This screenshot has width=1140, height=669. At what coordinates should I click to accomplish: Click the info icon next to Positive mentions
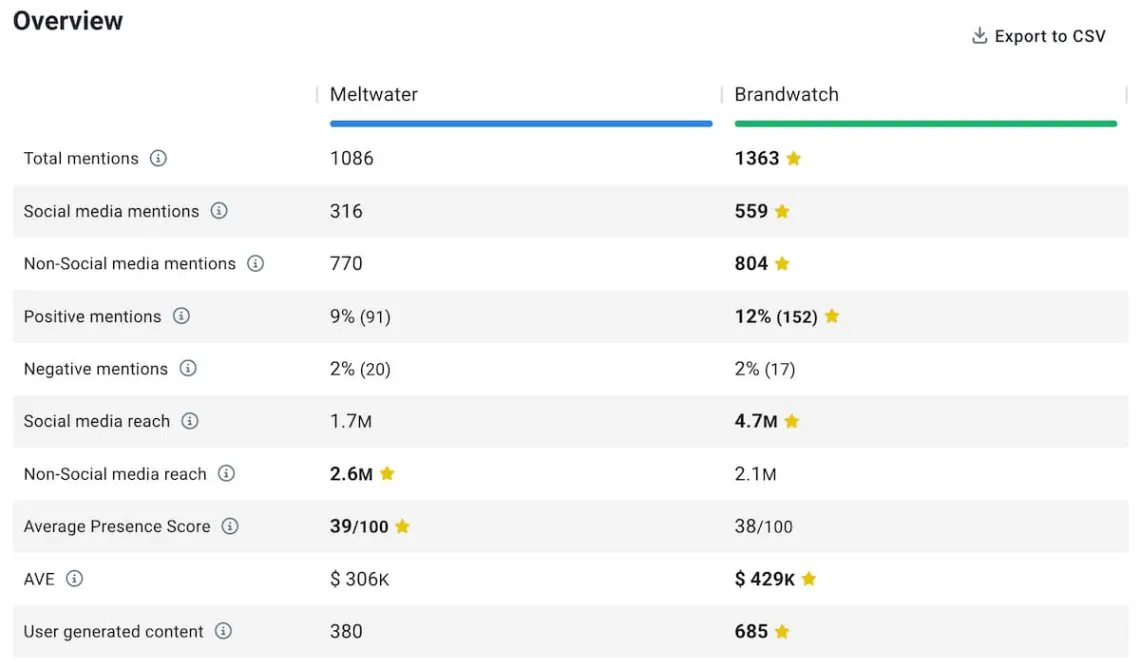[x=183, y=316]
